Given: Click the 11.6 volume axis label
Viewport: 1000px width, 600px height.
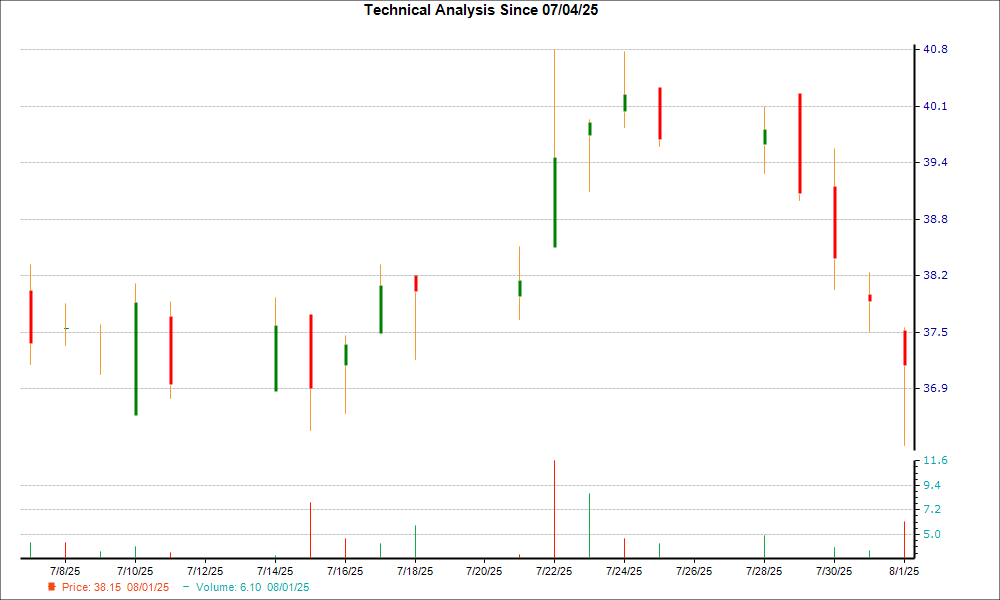Looking at the screenshot, I should (935, 460).
